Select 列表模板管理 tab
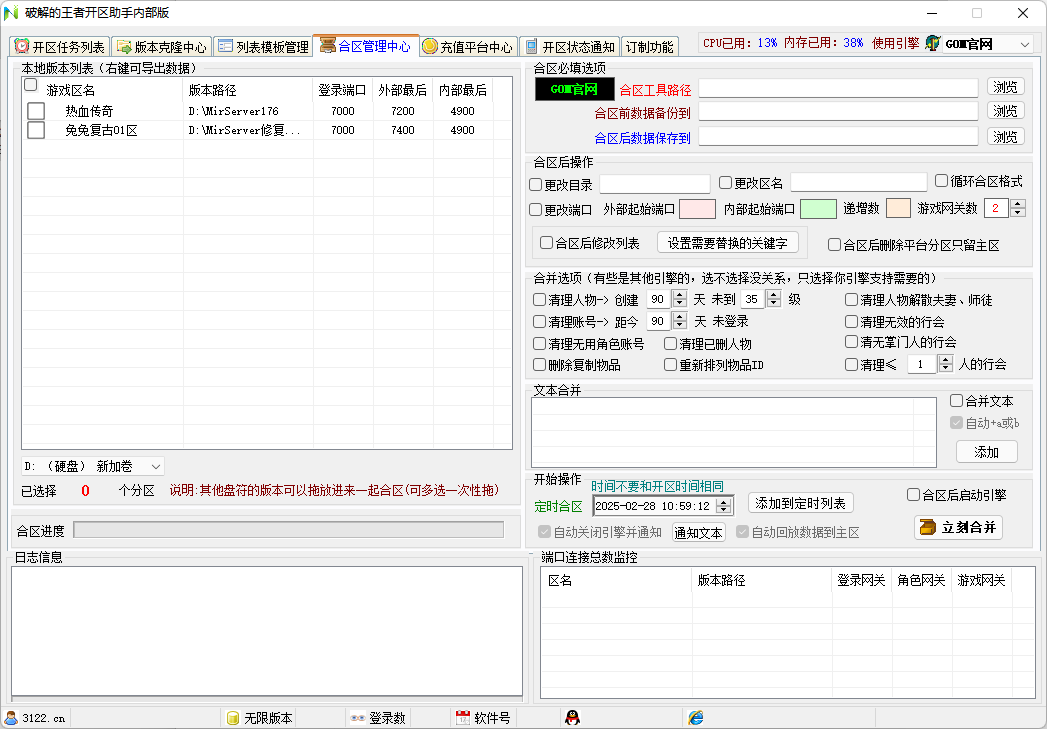1047x729 pixels. click(263, 47)
